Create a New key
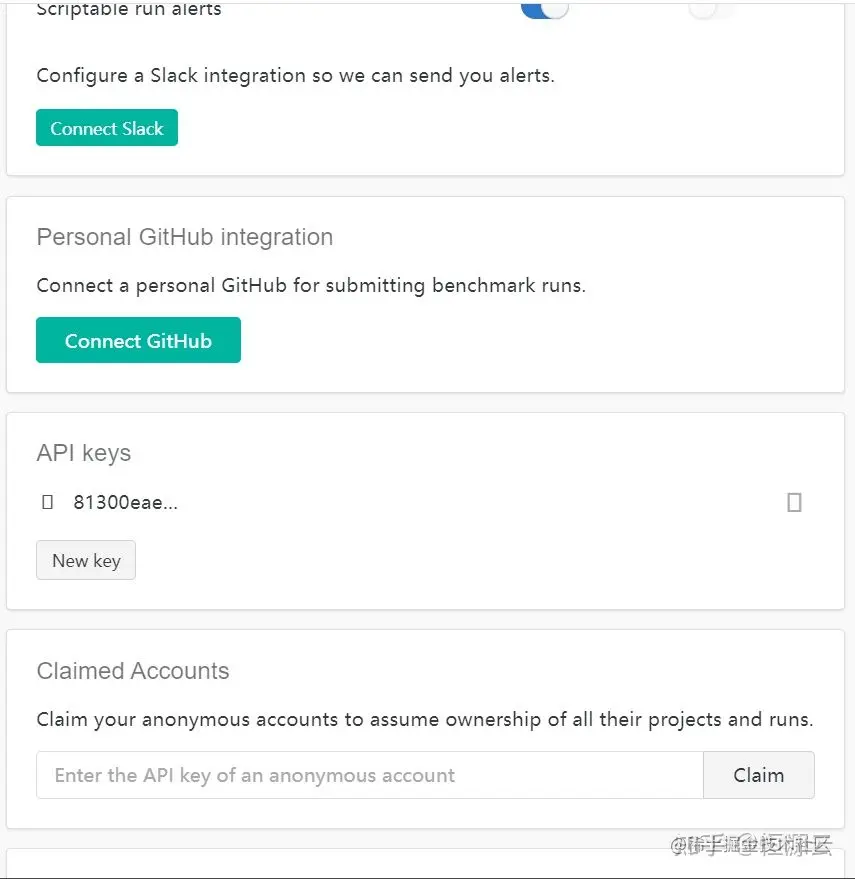 pyautogui.click(x=86, y=560)
